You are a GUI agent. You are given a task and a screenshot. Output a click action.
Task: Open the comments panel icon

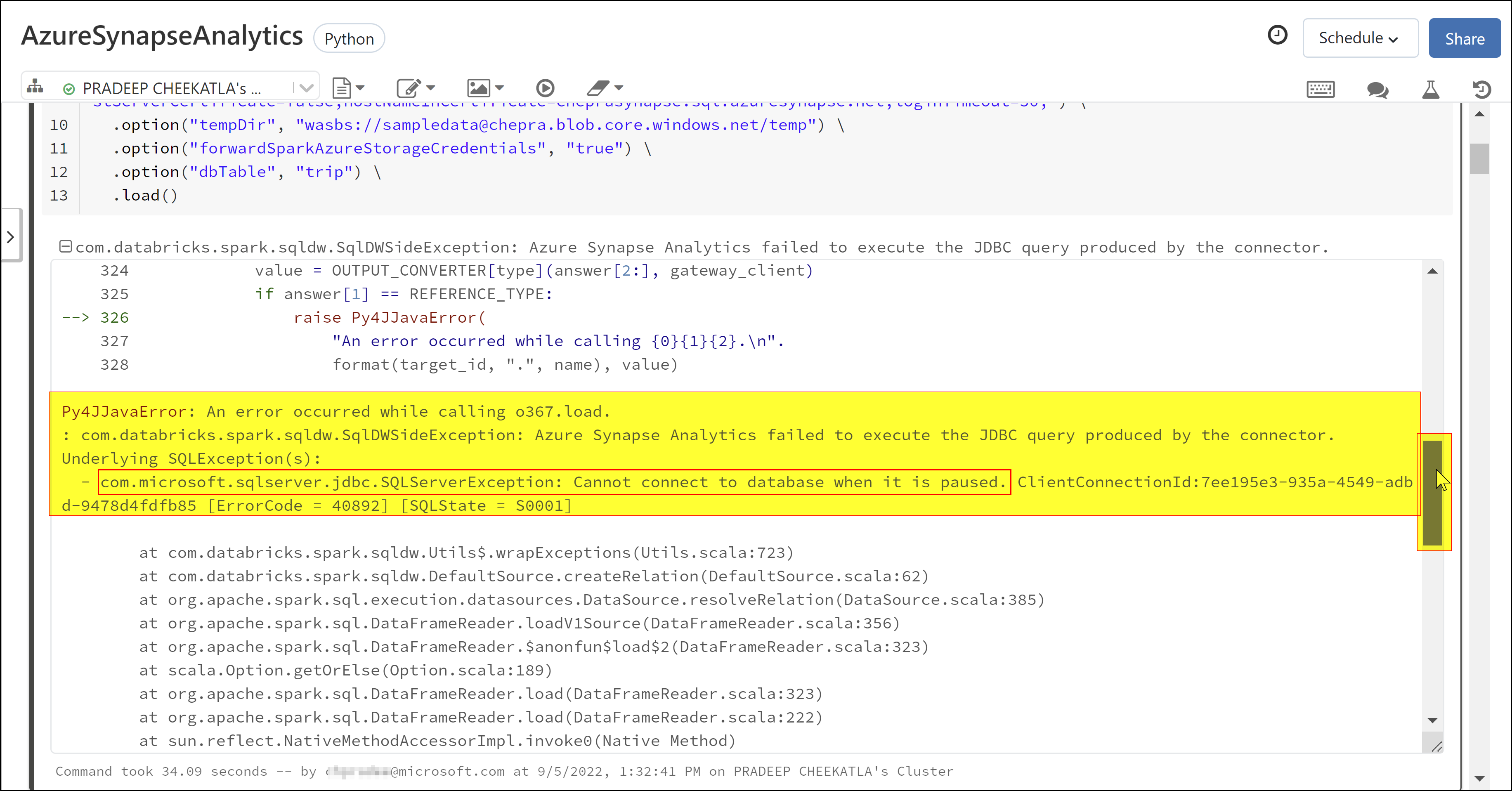[x=1377, y=89]
